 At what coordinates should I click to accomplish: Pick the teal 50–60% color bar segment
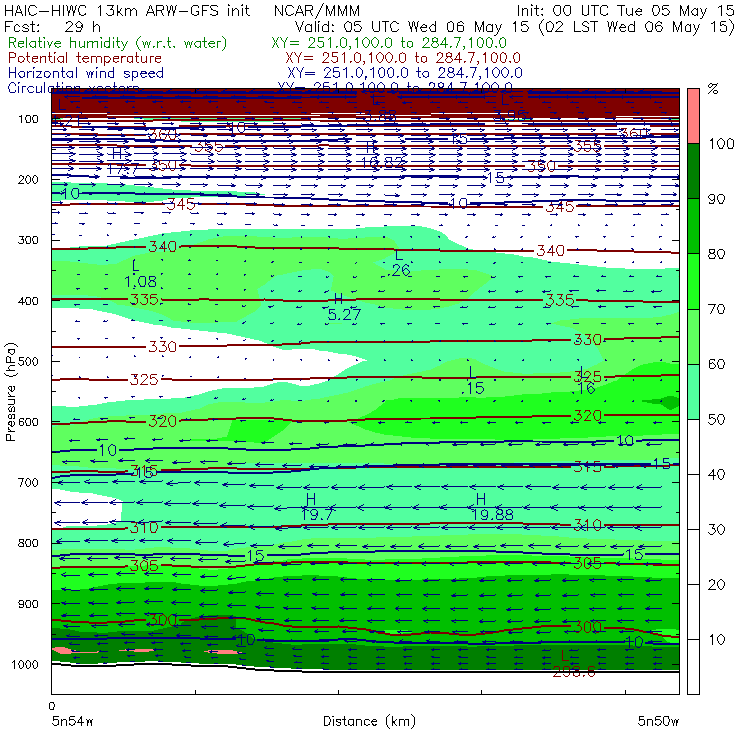(x=693, y=392)
